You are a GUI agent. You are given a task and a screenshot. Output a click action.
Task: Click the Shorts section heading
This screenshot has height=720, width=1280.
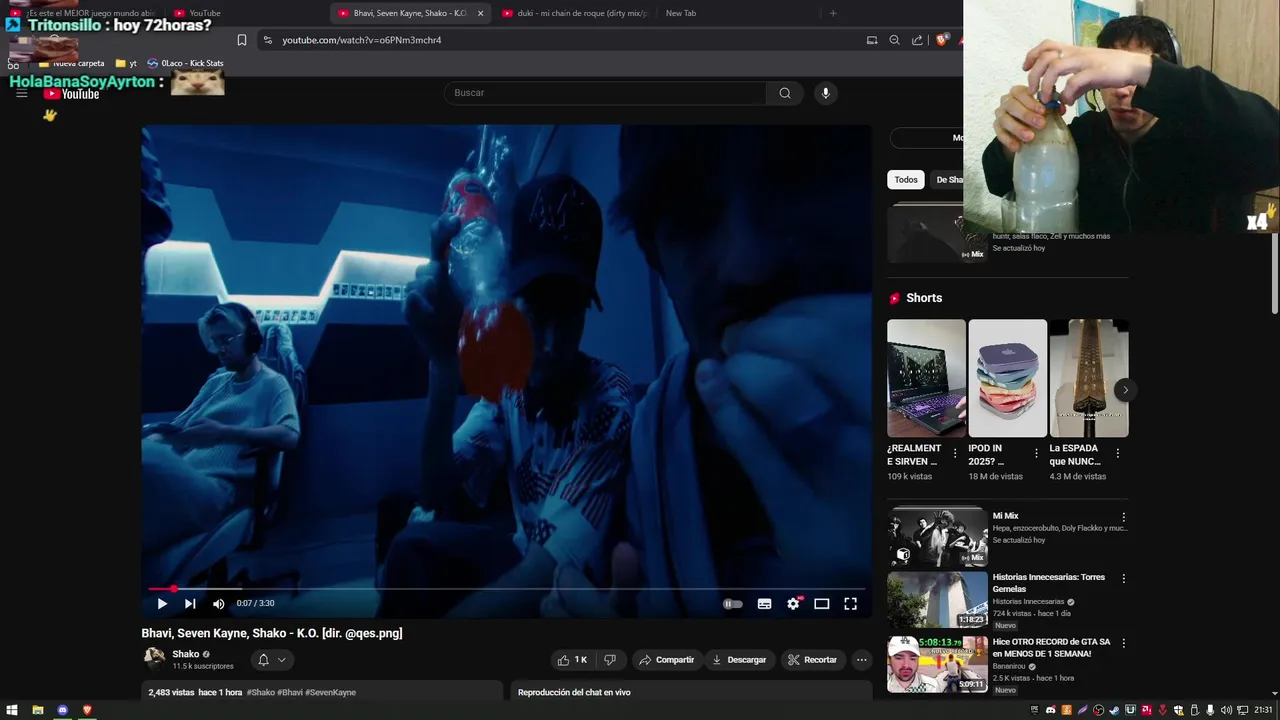click(x=924, y=298)
